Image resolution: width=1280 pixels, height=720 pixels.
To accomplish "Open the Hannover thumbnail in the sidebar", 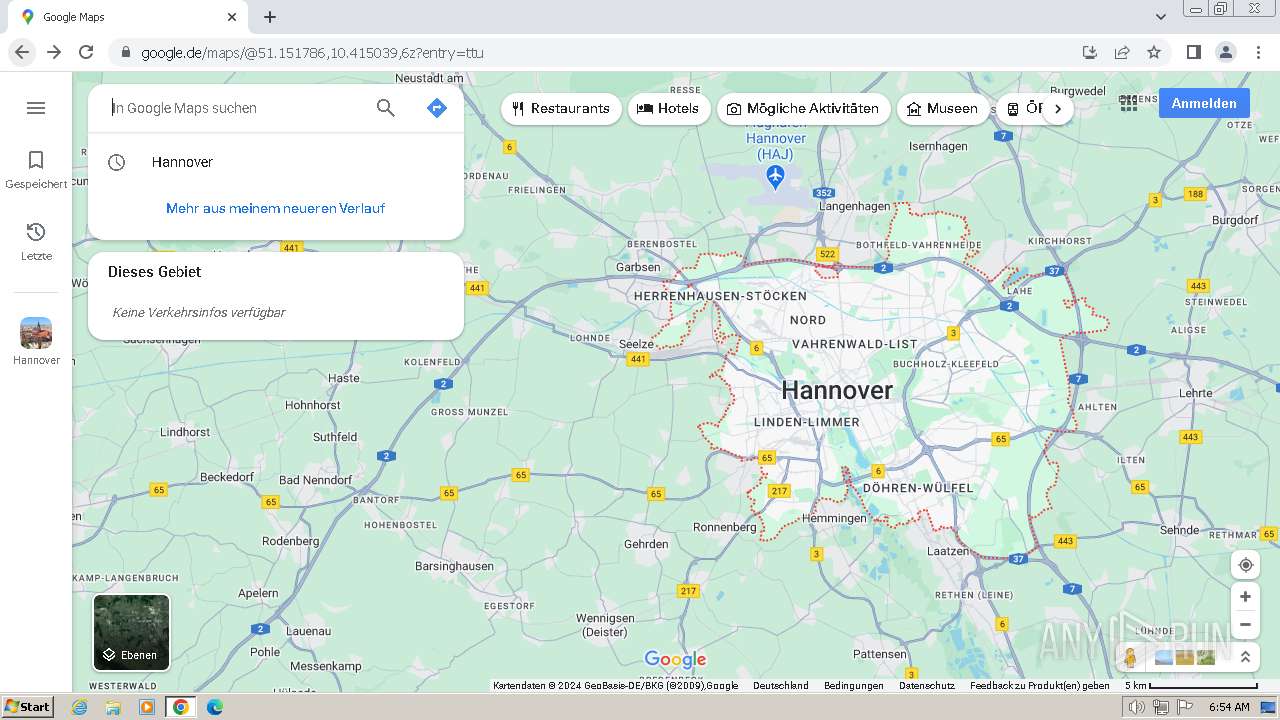I will [x=36, y=341].
